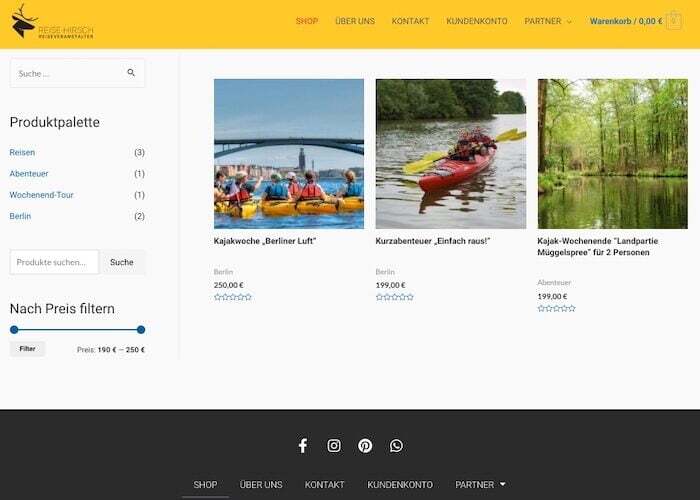Select the Abenteuer category link
This screenshot has height=500, width=700.
[x=29, y=174]
